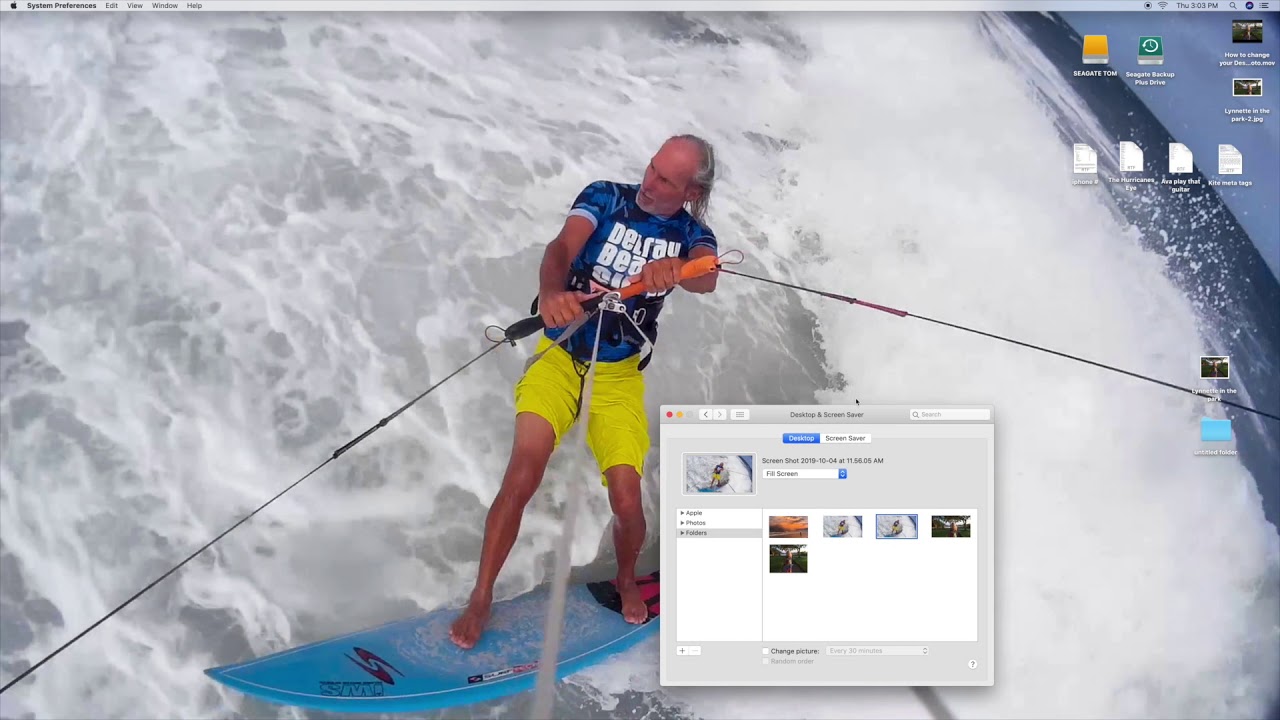
Task: Open the Every 30 minutes interval dropdown
Action: (877, 651)
